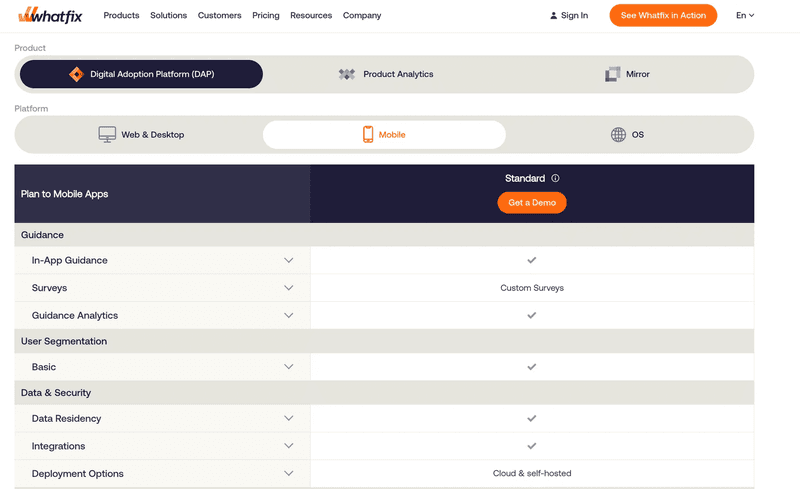Click the In-App Guidance label

pyautogui.click(x=69, y=260)
